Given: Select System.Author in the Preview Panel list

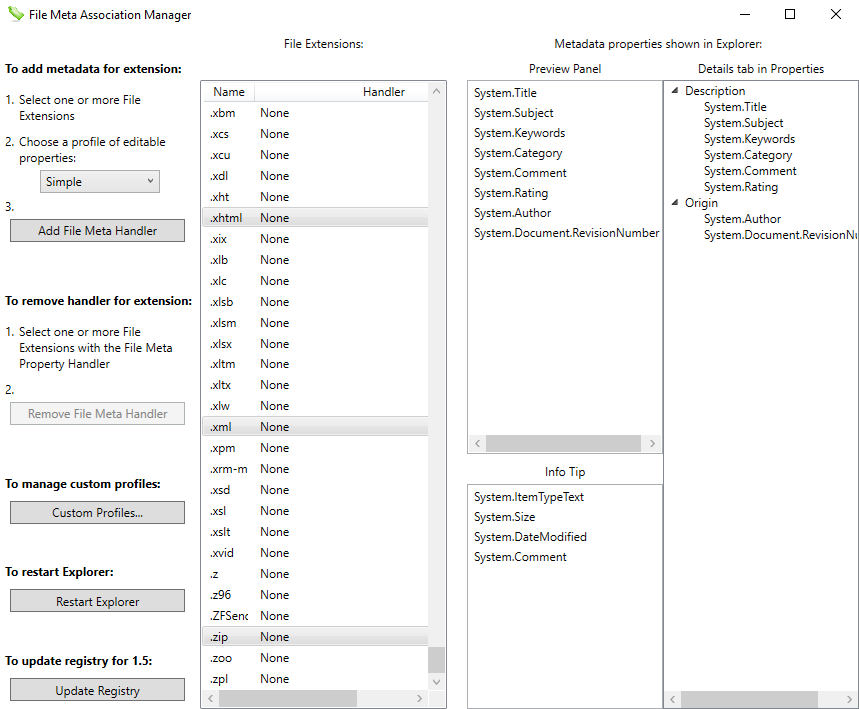Looking at the screenshot, I should pyautogui.click(x=512, y=212).
